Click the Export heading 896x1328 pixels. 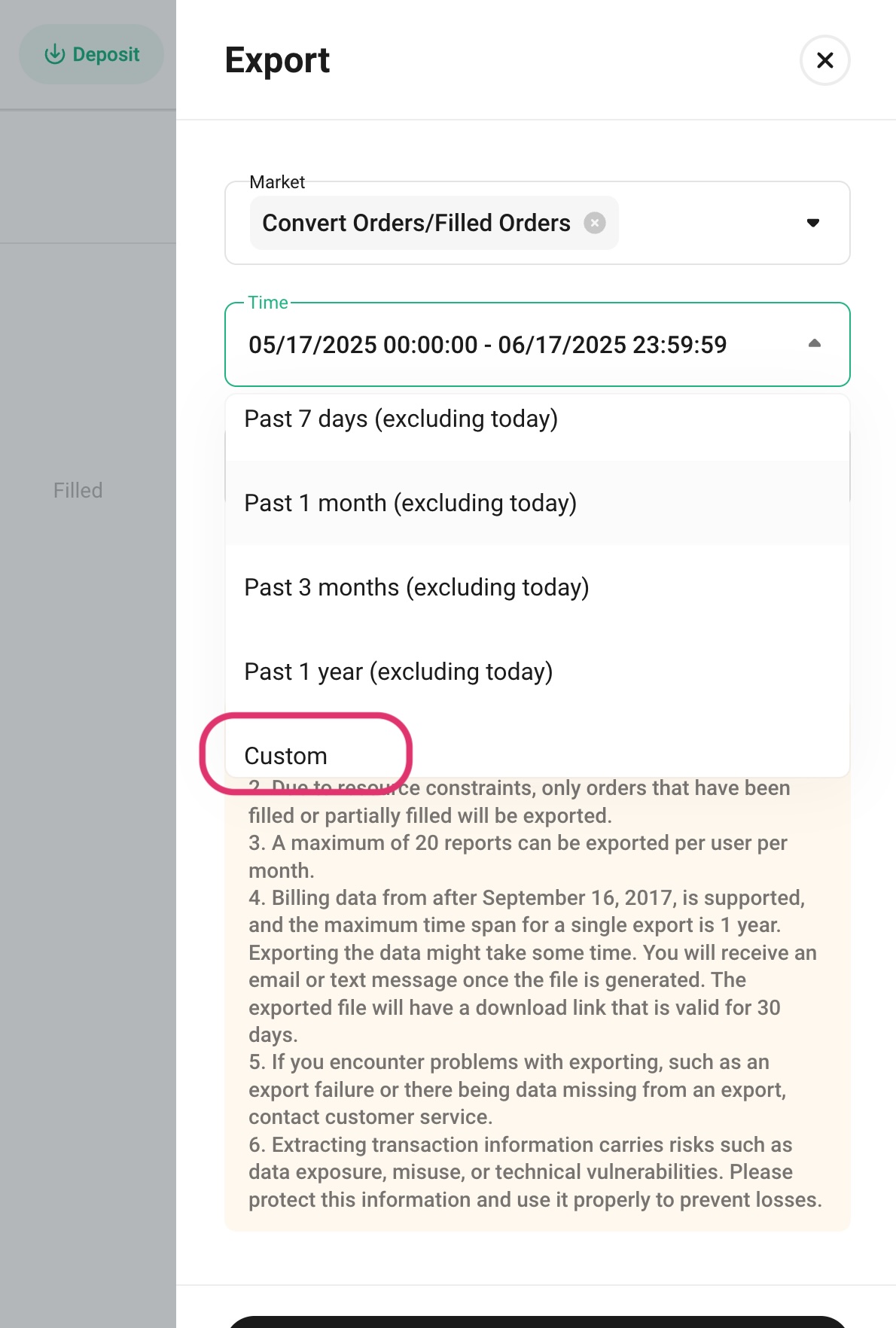[x=276, y=60]
